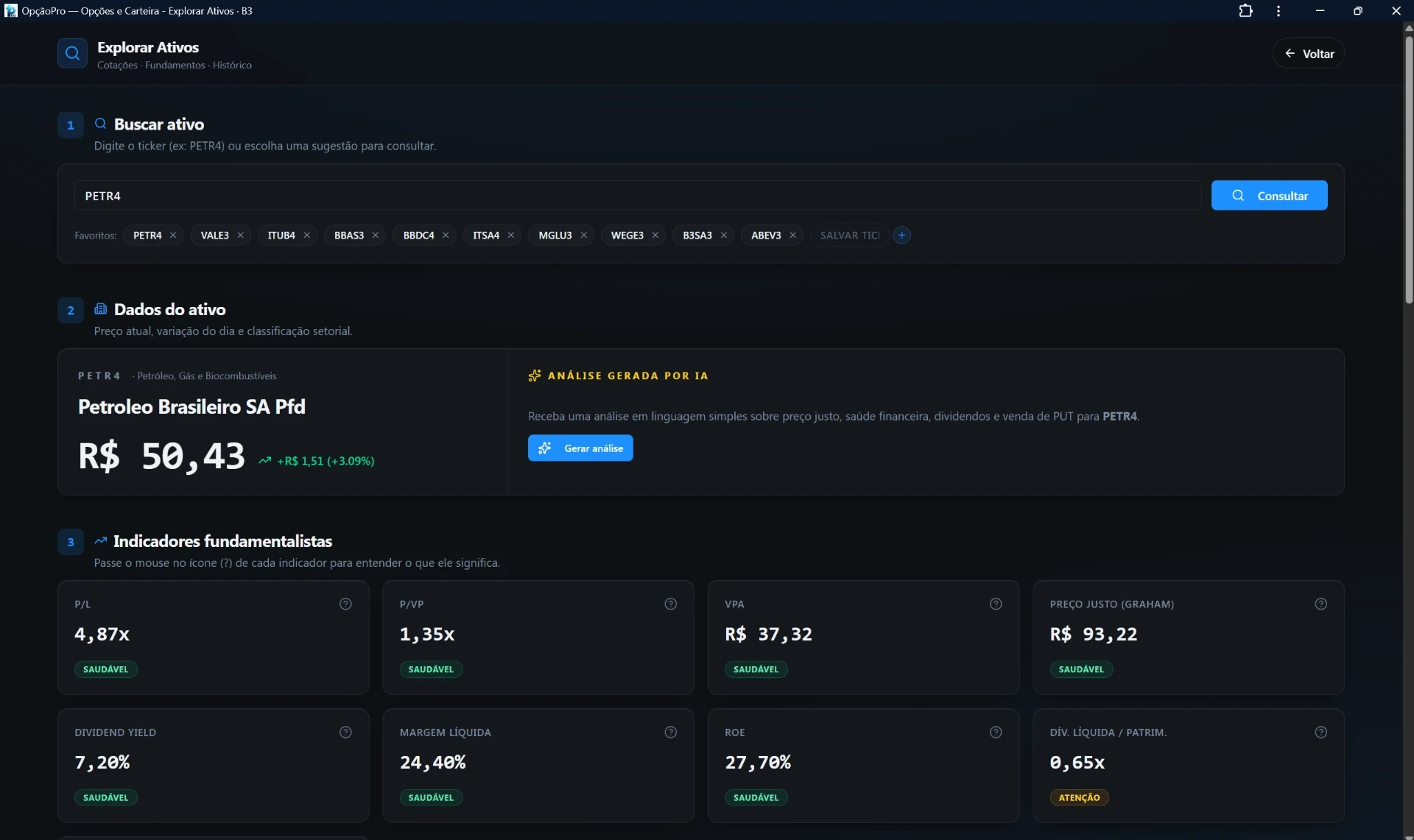
Task: Select ITUB4 favorite chip
Action: click(281, 236)
